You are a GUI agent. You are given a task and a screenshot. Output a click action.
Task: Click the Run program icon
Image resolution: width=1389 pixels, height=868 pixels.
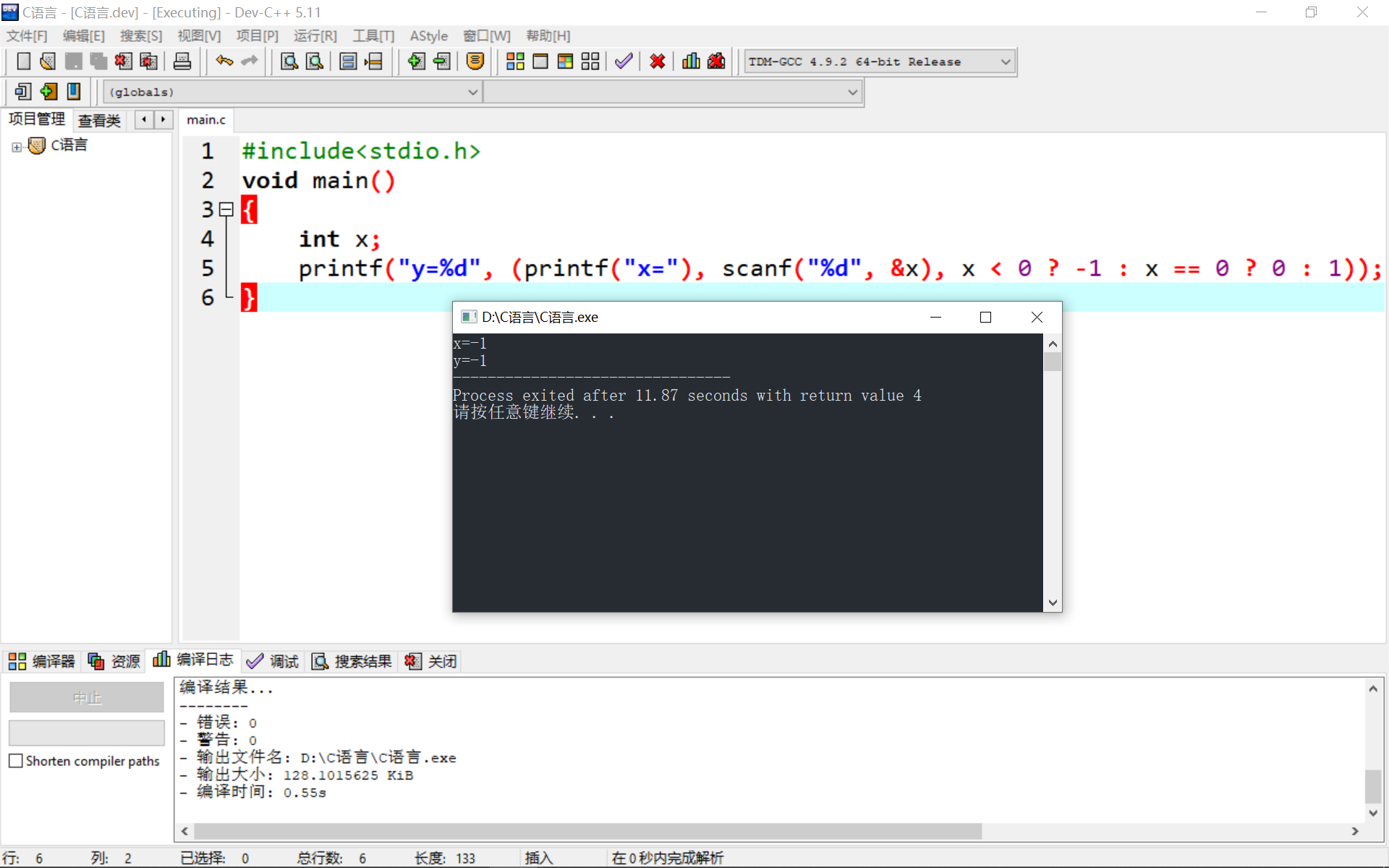(540, 61)
